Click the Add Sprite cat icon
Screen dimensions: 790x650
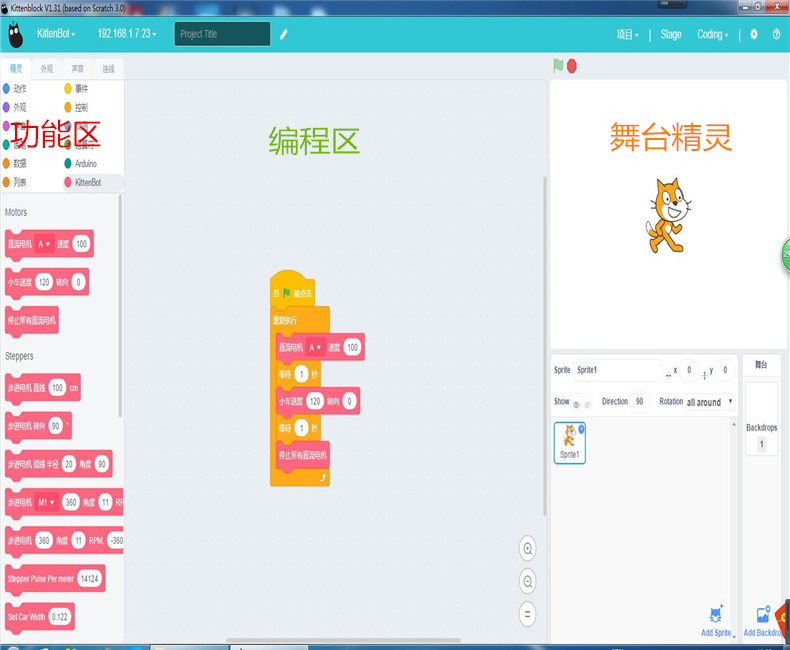point(716,616)
